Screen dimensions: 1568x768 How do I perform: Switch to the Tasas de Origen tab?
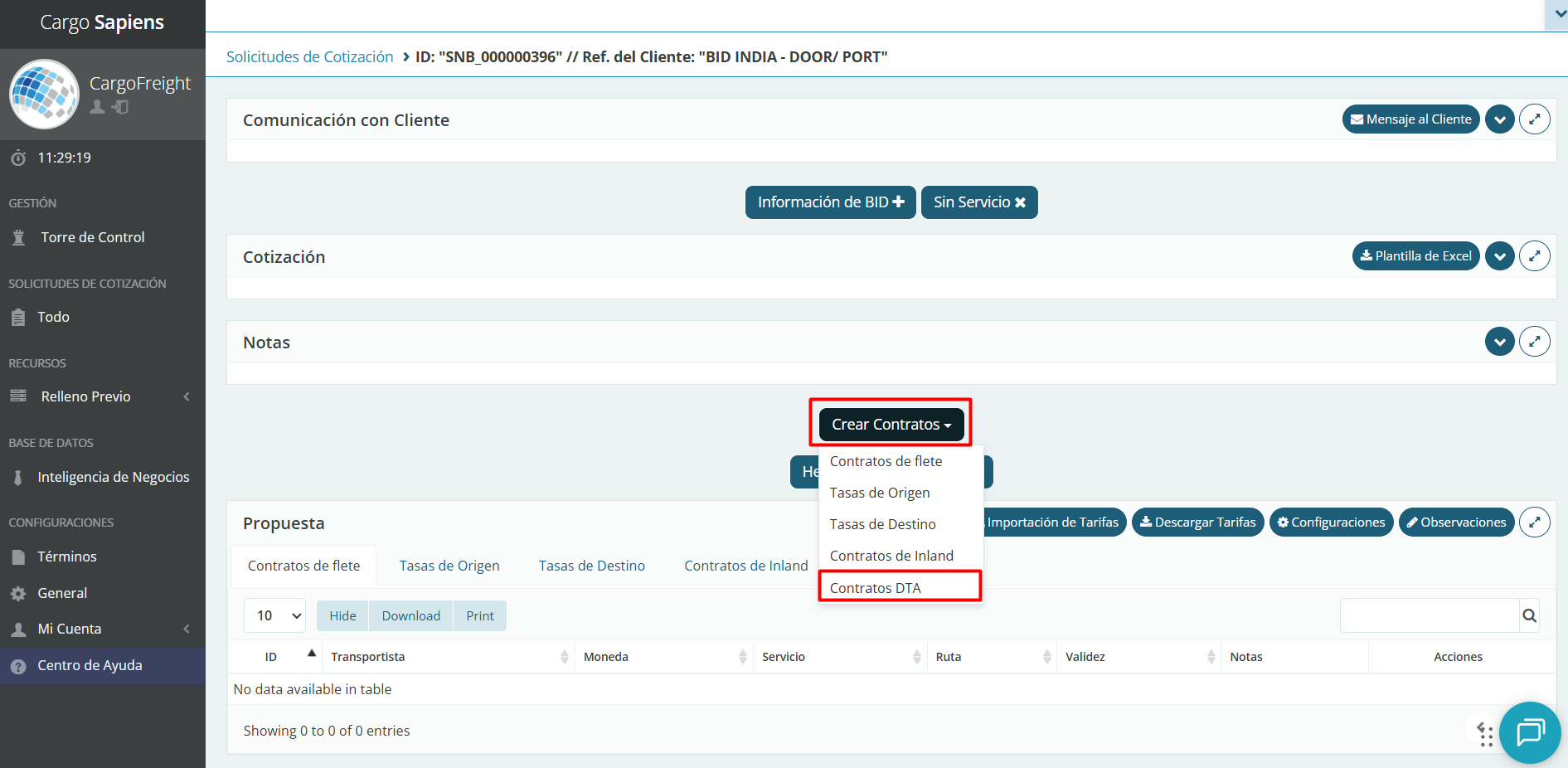pyautogui.click(x=449, y=566)
